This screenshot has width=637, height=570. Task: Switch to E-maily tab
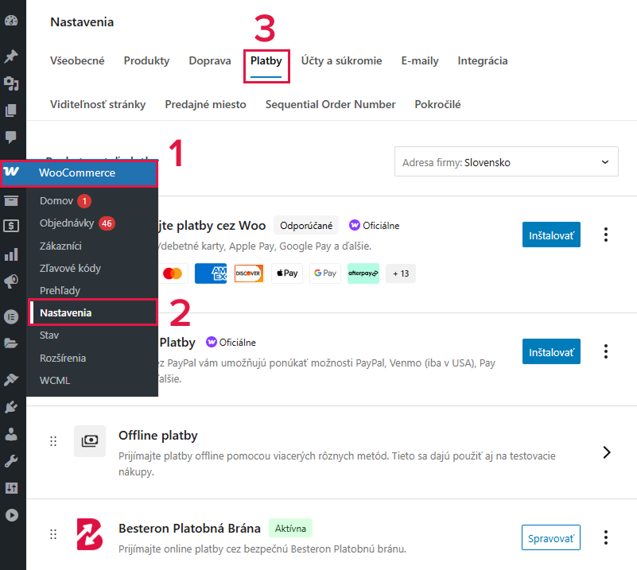click(420, 61)
